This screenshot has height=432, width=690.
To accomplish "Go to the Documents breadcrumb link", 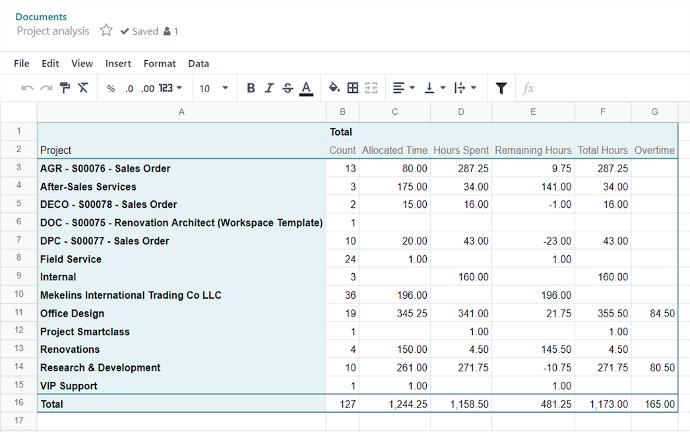I will tap(41, 16).
